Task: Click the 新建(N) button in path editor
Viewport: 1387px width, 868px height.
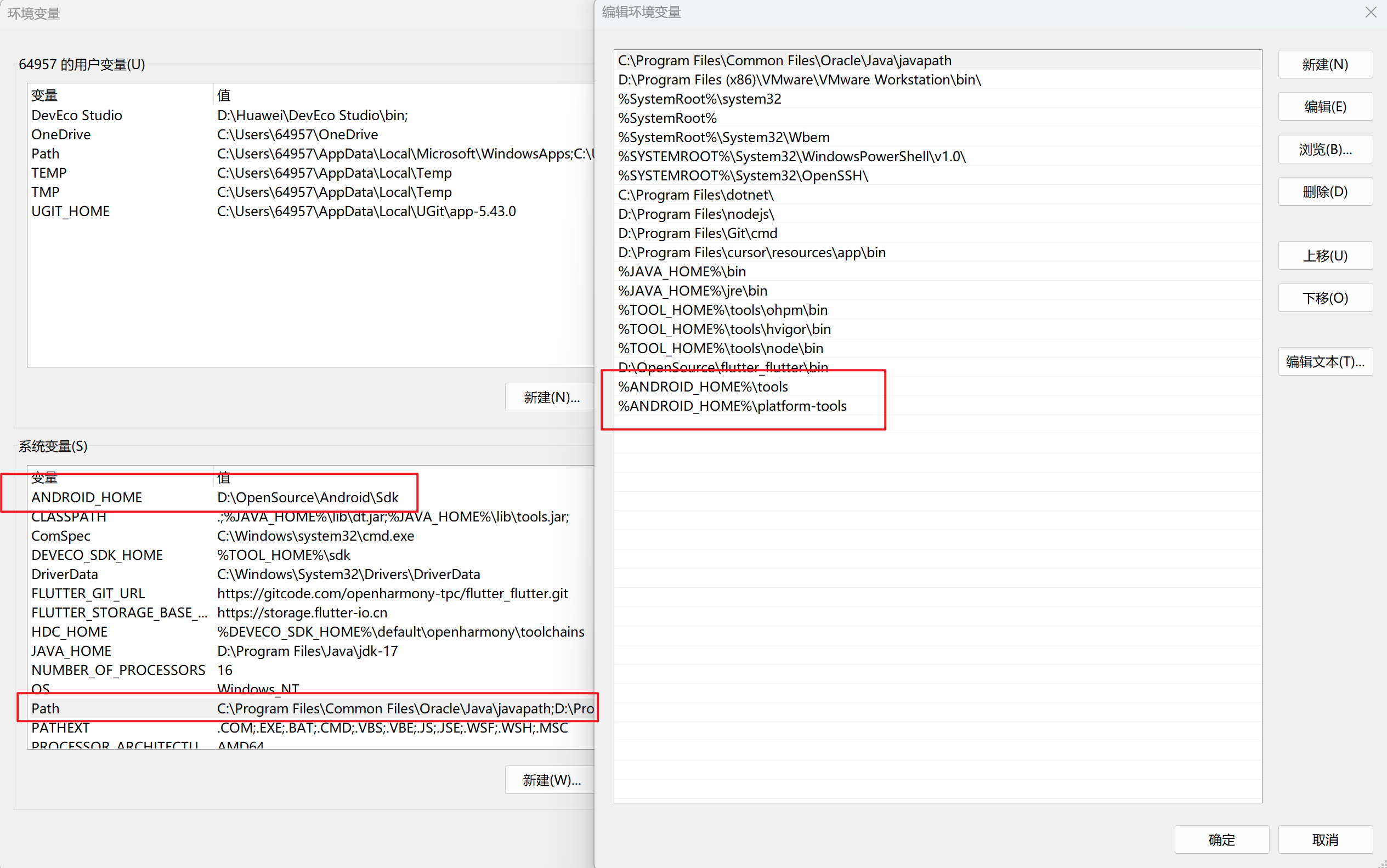Action: point(1324,65)
